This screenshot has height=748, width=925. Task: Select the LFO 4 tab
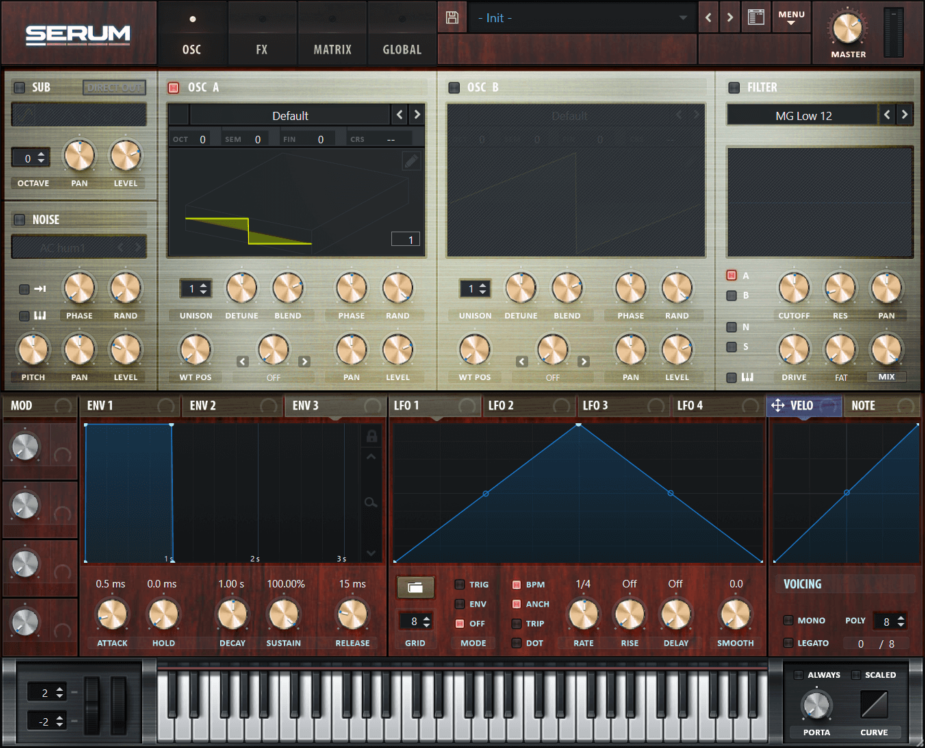tap(717, 406)
